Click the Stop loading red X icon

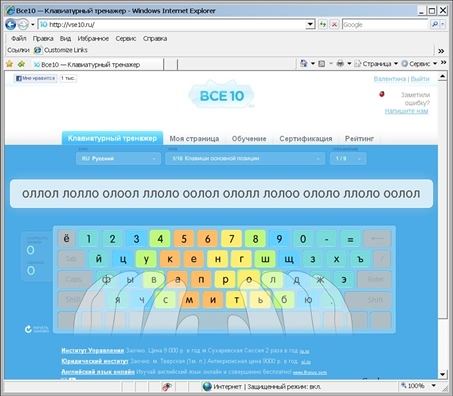[x=334, y=24]
